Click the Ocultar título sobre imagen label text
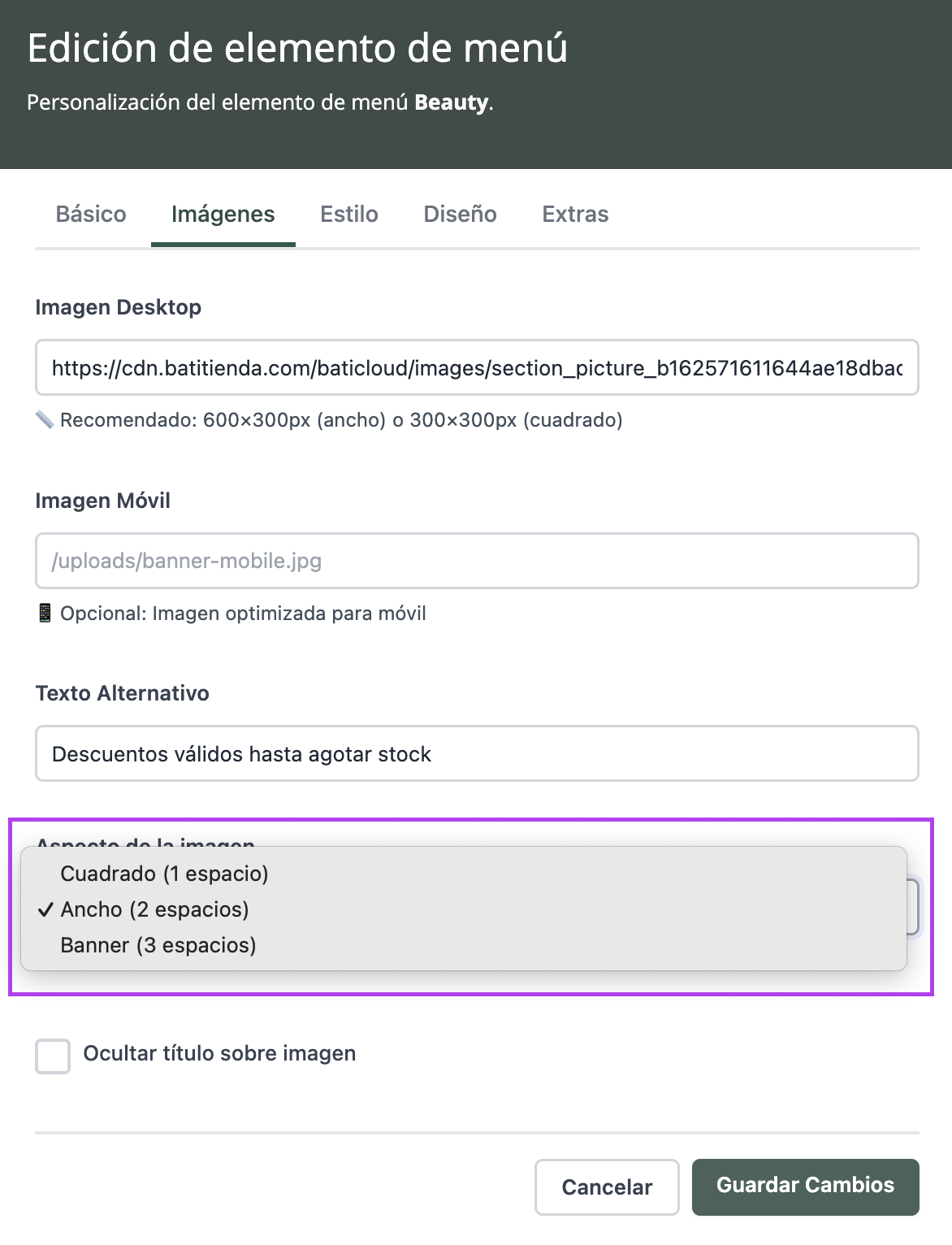 tap(219, 1053)
